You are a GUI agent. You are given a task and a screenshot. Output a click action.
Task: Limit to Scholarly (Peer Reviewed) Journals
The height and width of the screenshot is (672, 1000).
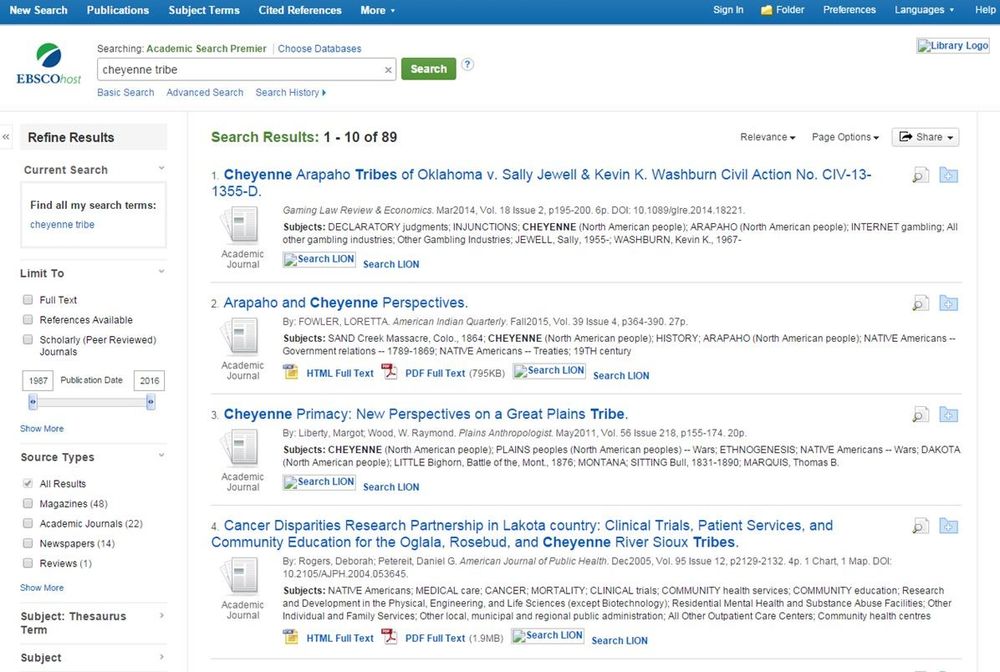click(28, 339)
